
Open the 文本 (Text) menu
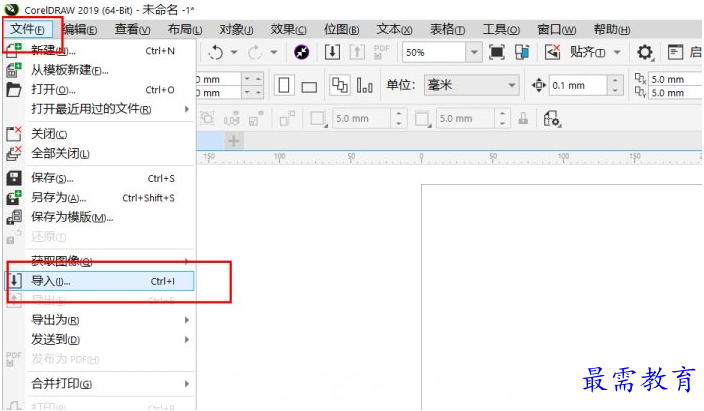(394, 30)
